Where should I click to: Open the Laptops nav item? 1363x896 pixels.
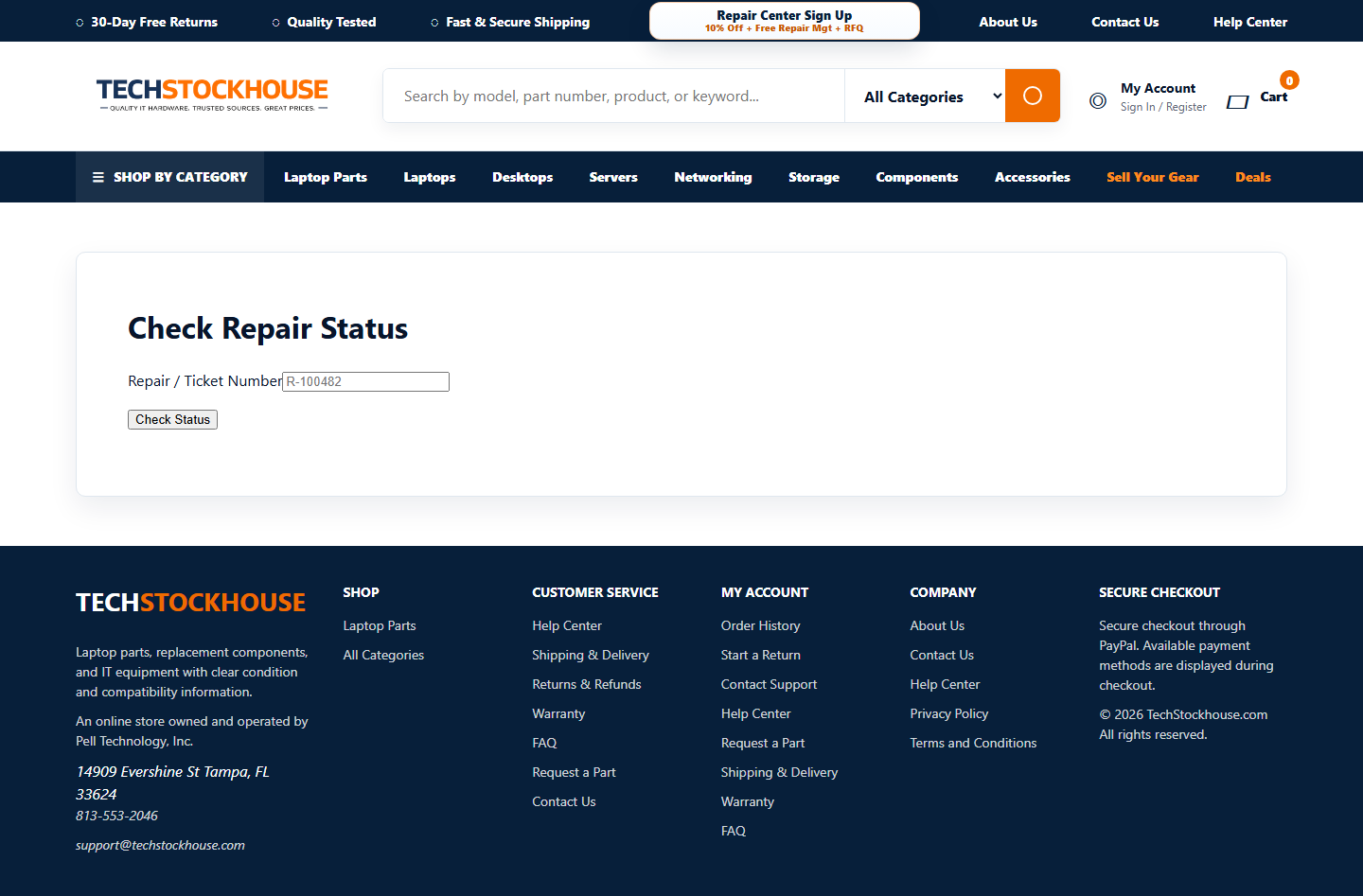pos(430,177)
